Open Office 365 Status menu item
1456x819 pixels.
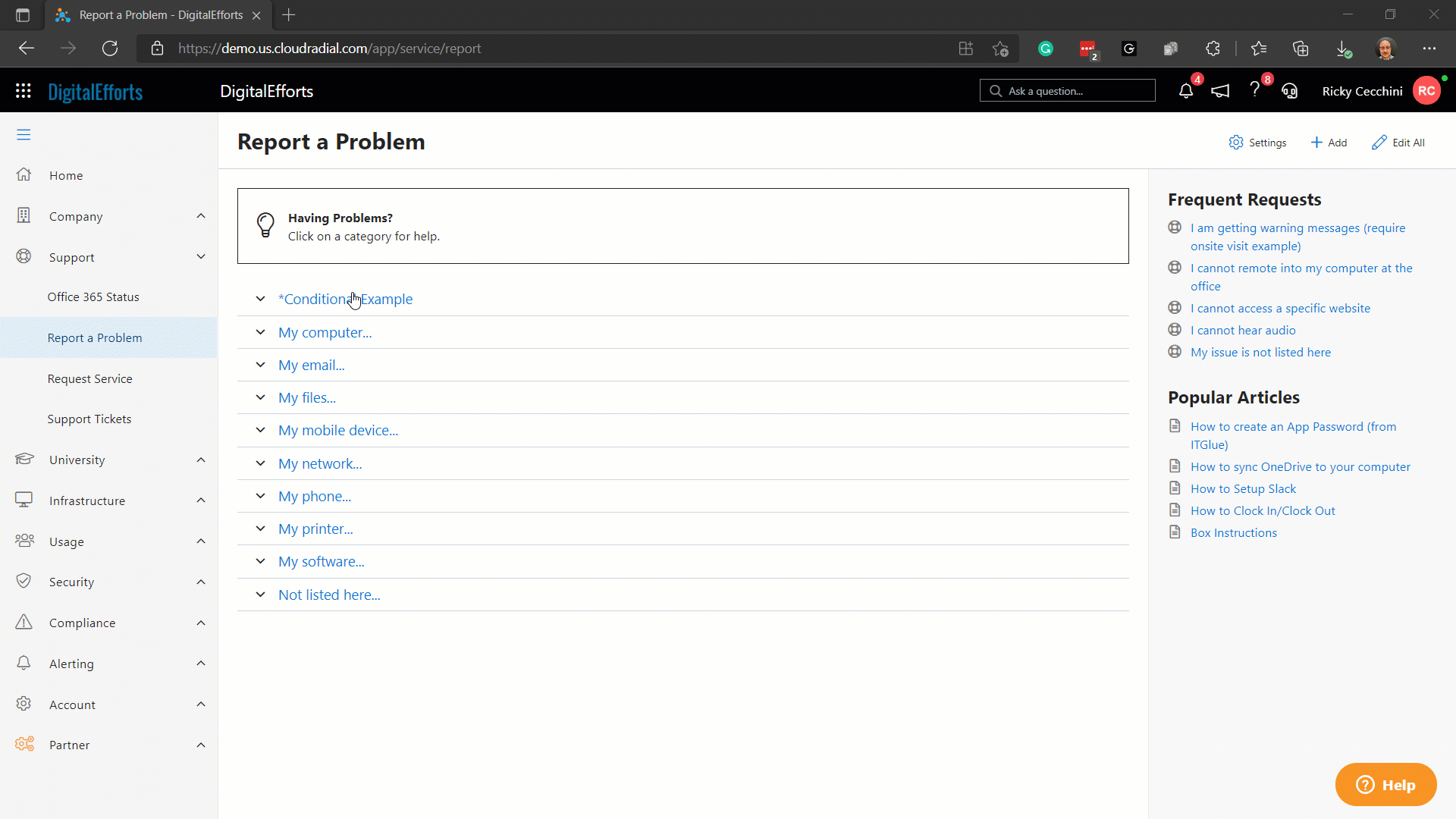[93, 297]
